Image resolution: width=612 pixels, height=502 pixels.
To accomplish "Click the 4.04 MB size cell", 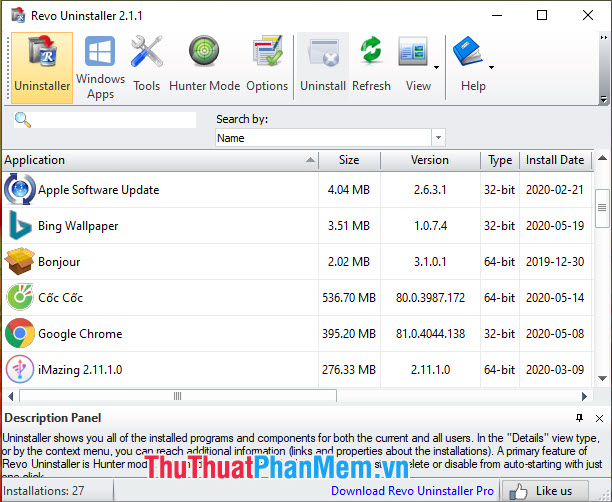I will pos(349,190).
